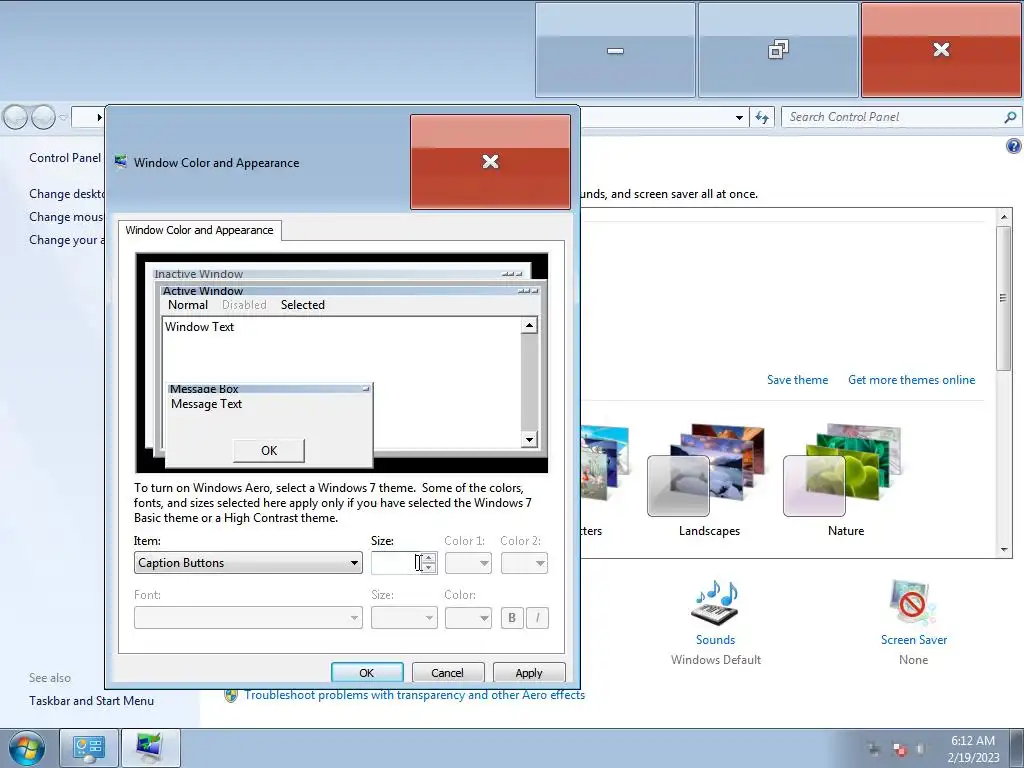Click the Control Panel help question mark icon
Viewport: 1024px width, 768px height.
click(x=1013, y=146)
